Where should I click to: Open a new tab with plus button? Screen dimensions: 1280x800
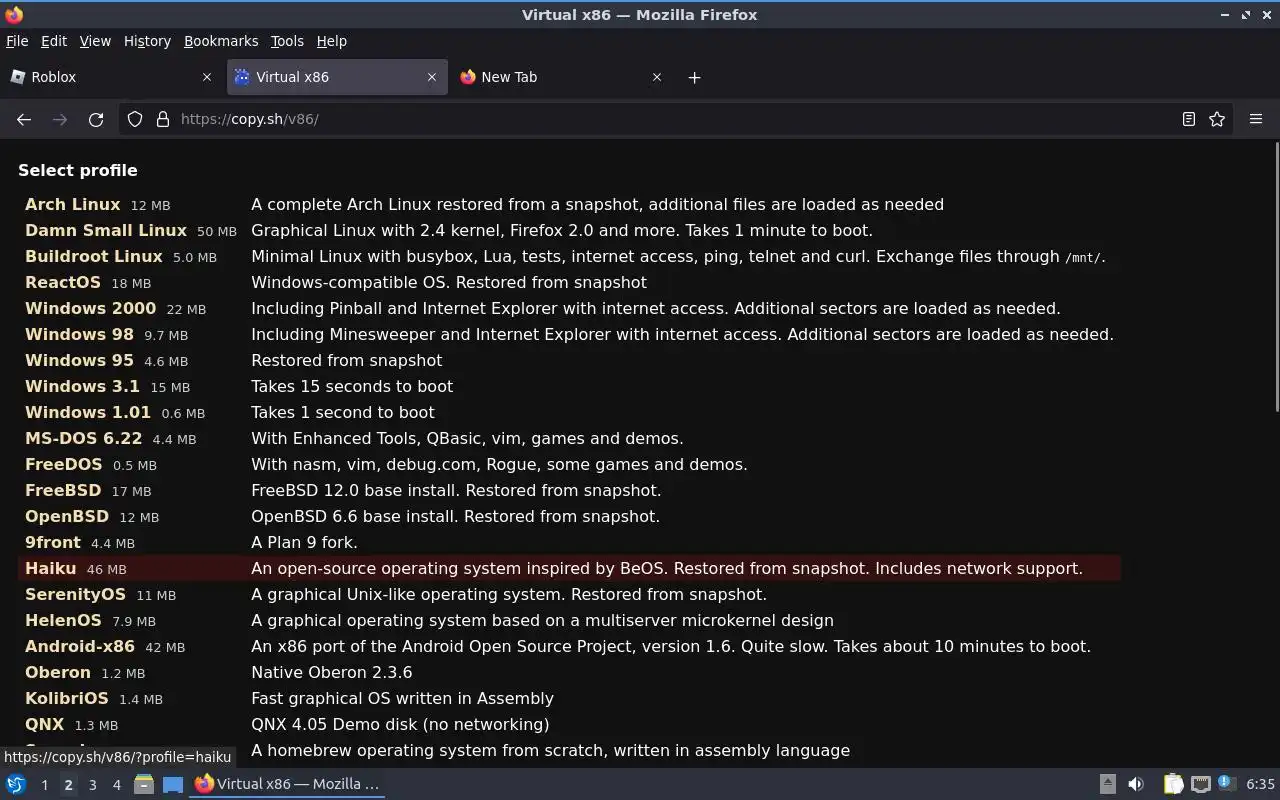point(694,77)
